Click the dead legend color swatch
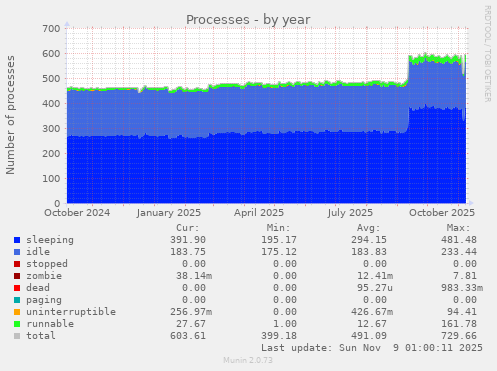Image resolution: width=497 pixels, height=371 pixels. [x=17, y=288]
